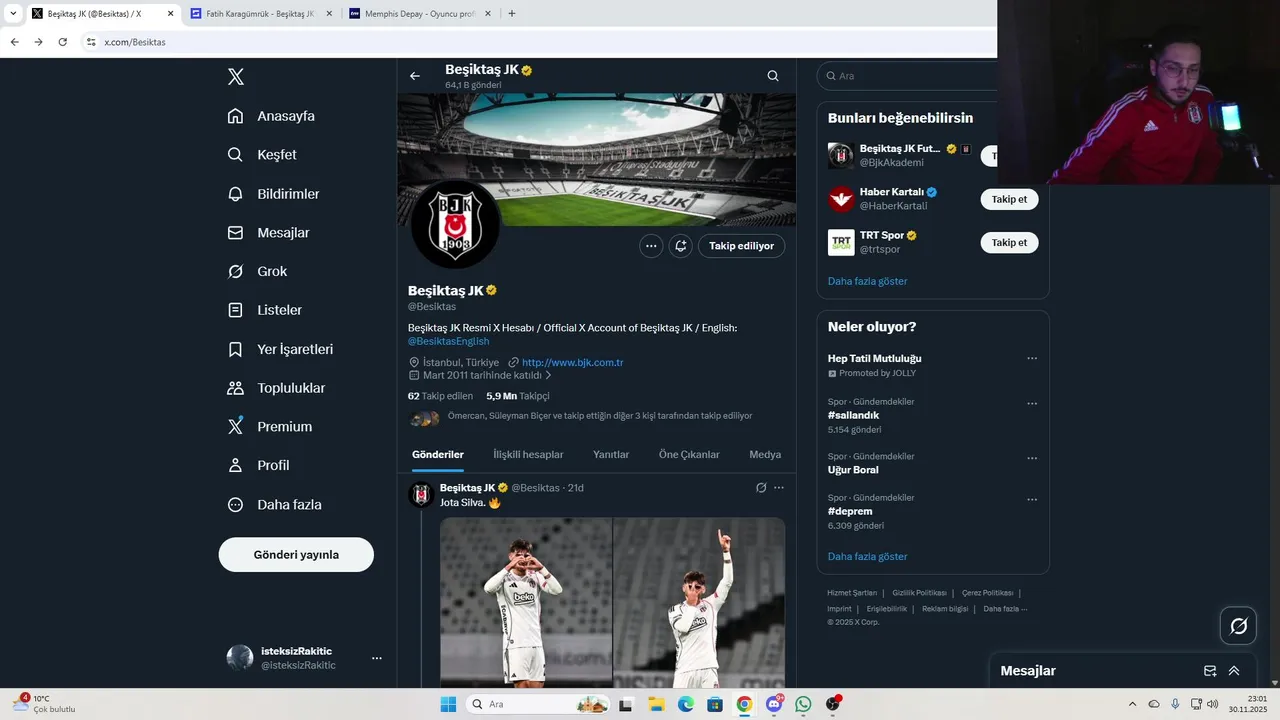1280x720 pixels.
Task: Open Topluluklar in the sidebar
Action: [276, 388]
